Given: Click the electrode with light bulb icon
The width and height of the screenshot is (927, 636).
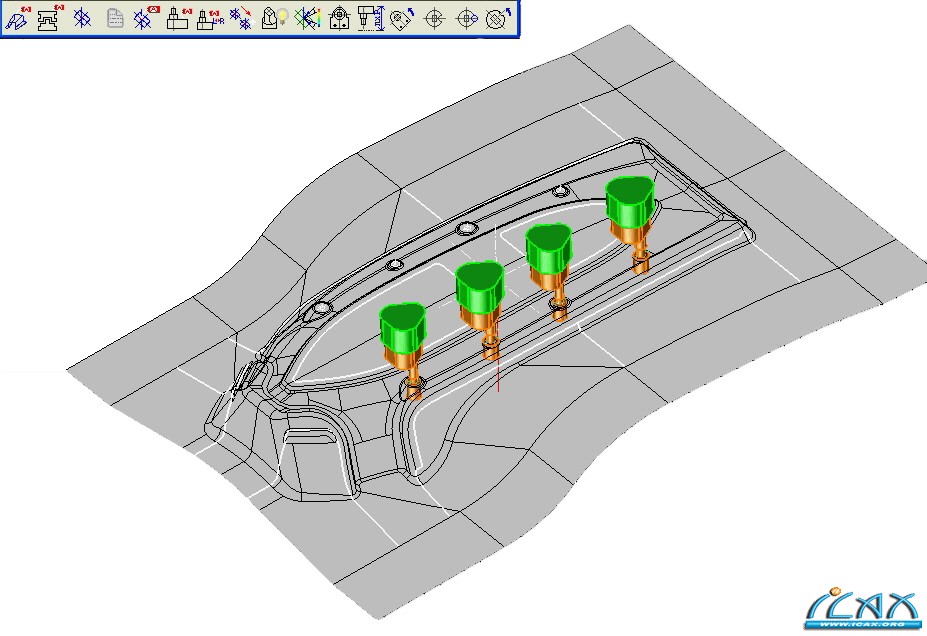Looking at the screenshot, I should point(274,18).
